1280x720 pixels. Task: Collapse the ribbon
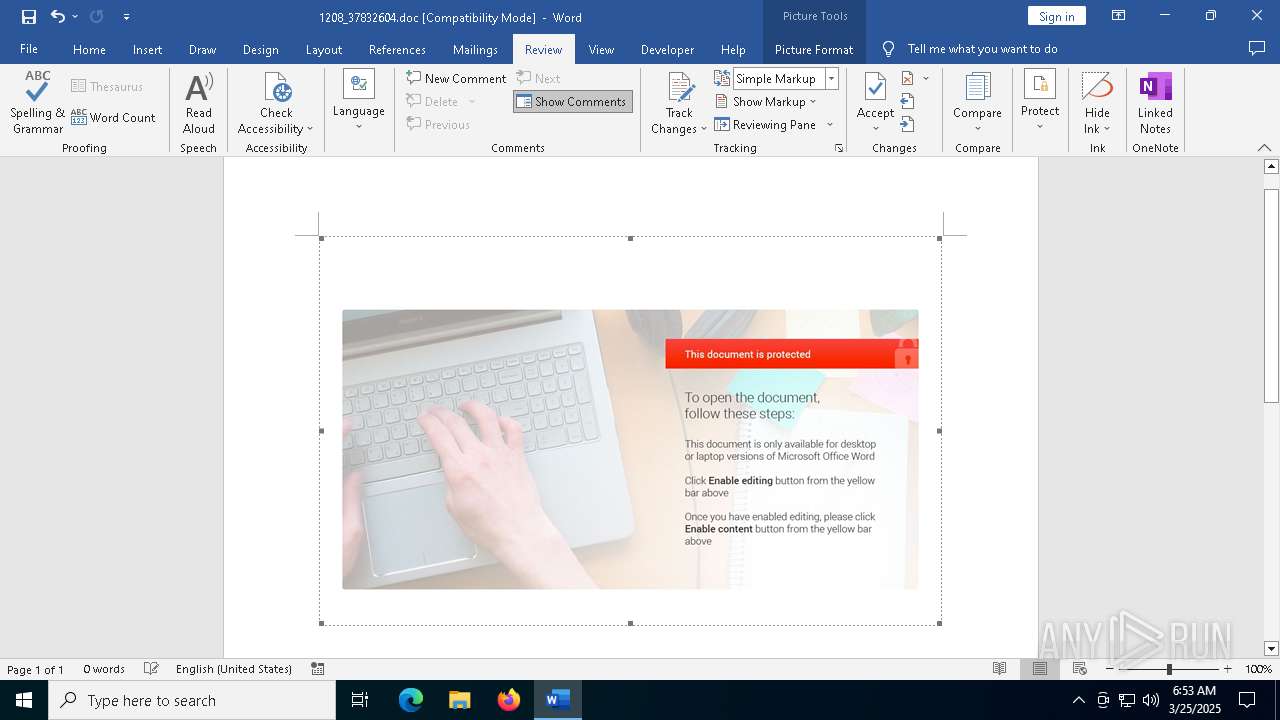[x=1264, y=148]
